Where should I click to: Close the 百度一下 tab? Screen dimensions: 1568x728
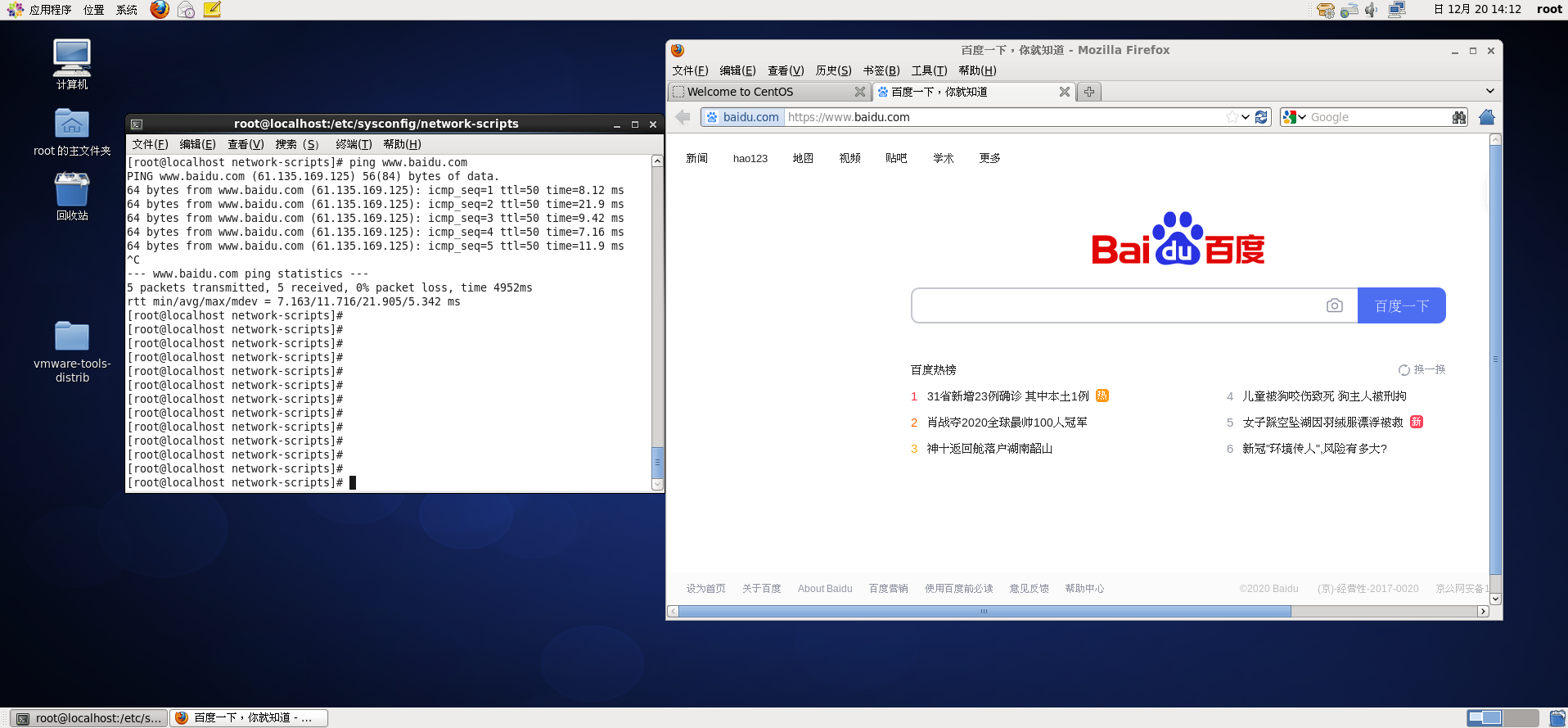[1064, 92]
